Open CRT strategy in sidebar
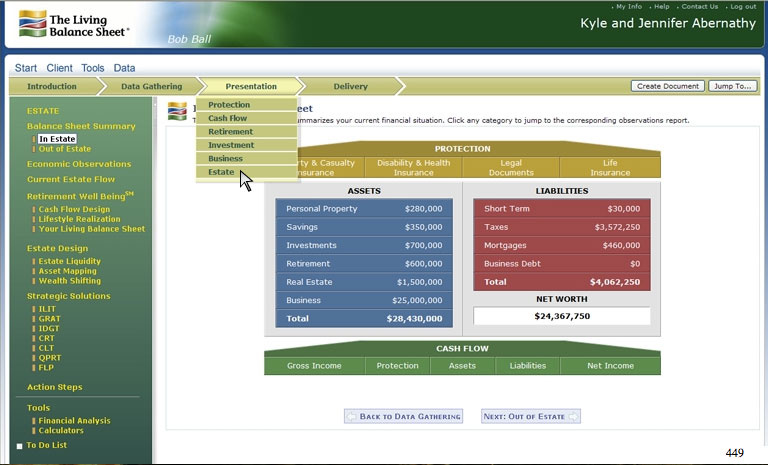The image size is (768, 465). click(x=47, y=339)
